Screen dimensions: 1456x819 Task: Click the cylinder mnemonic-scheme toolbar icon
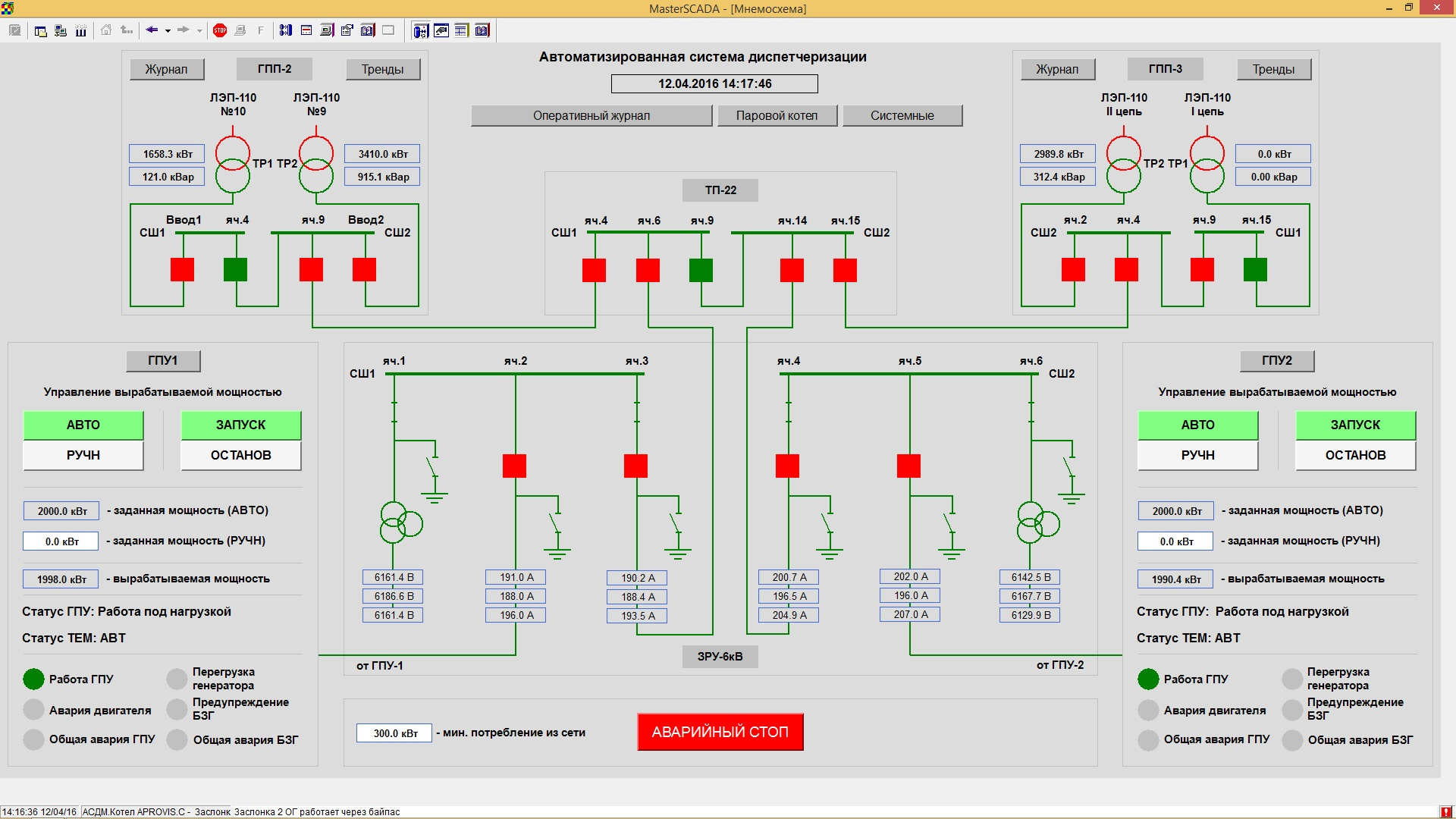(x=421, y=30)
